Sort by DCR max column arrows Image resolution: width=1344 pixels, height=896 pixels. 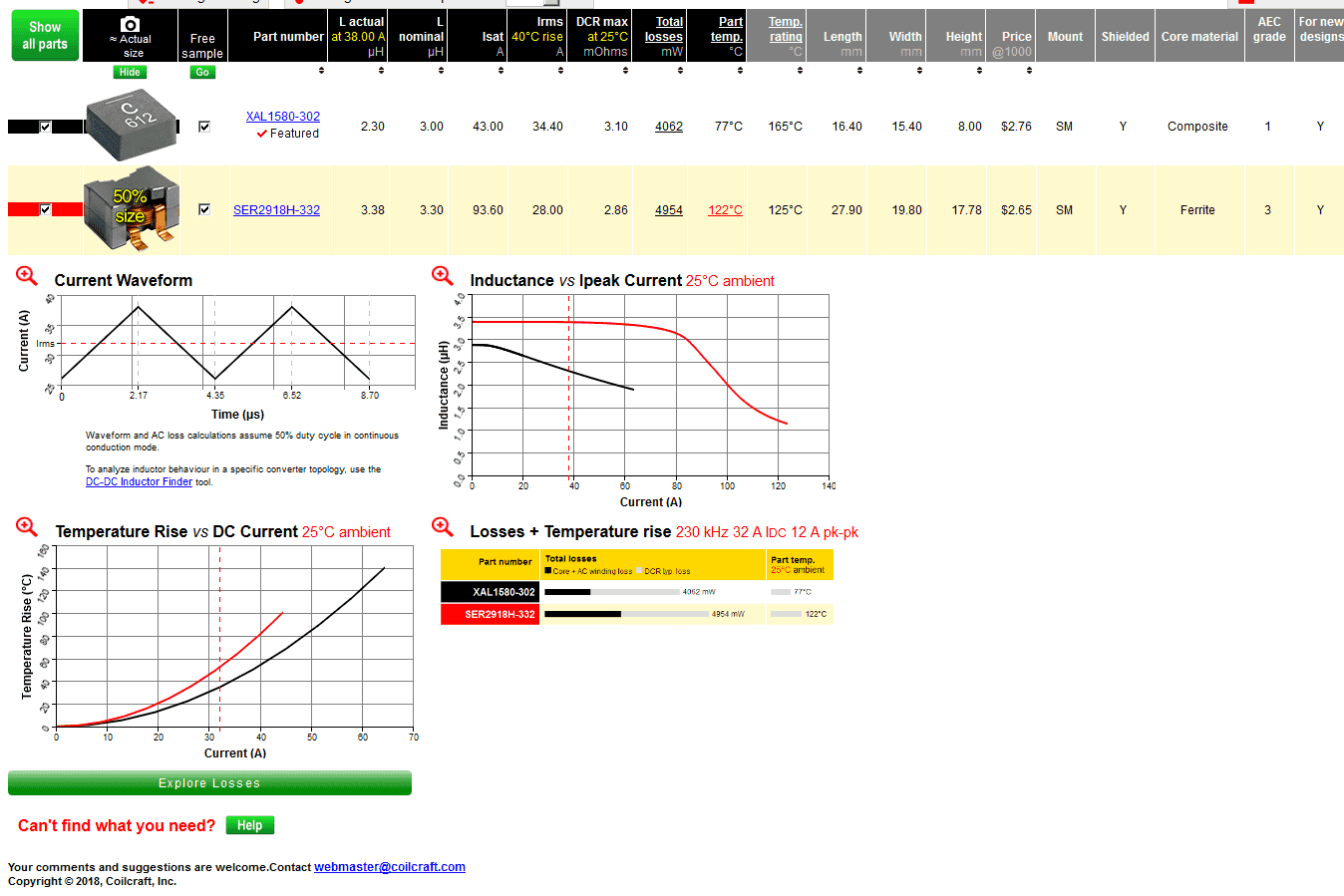(x=620, y=71)
